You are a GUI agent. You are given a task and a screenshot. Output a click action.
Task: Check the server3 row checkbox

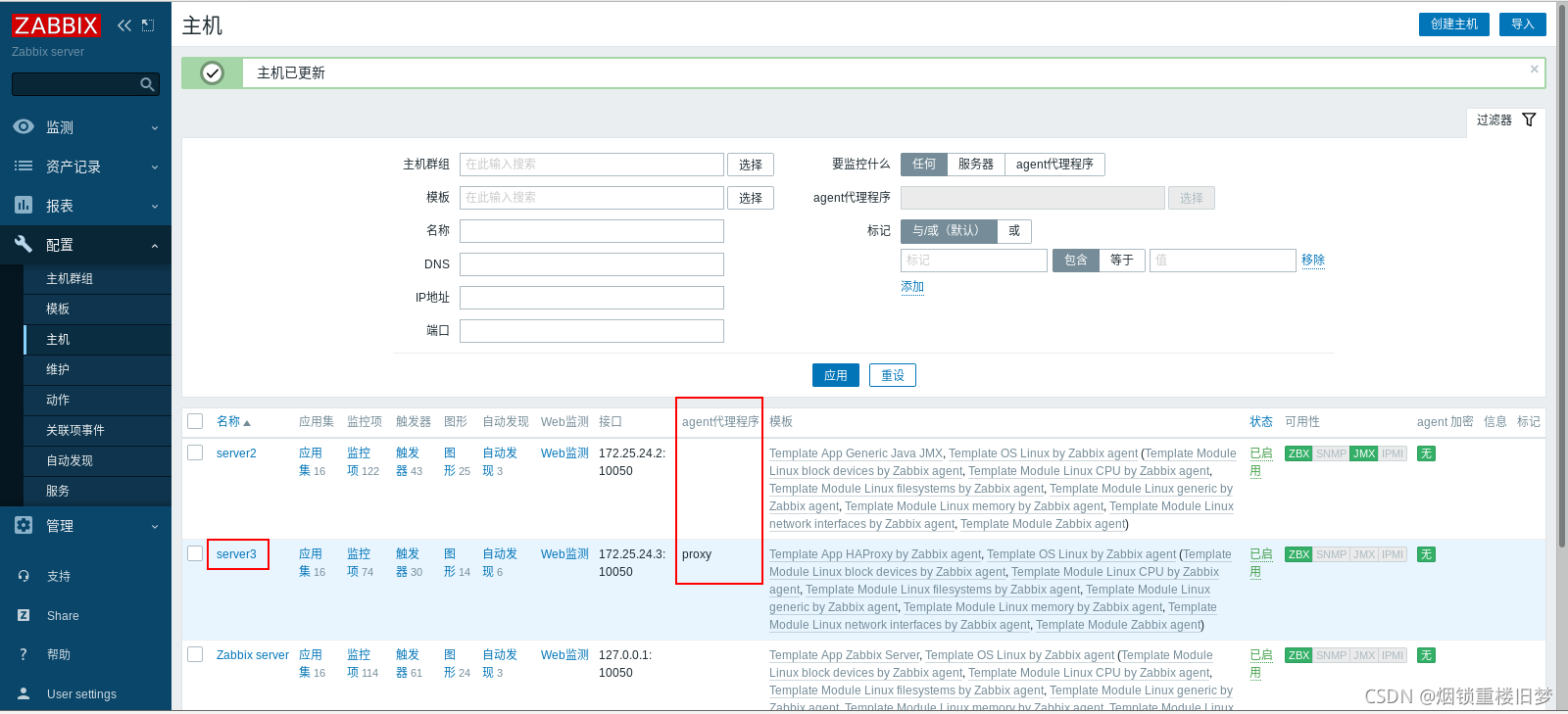pos(195,553)
